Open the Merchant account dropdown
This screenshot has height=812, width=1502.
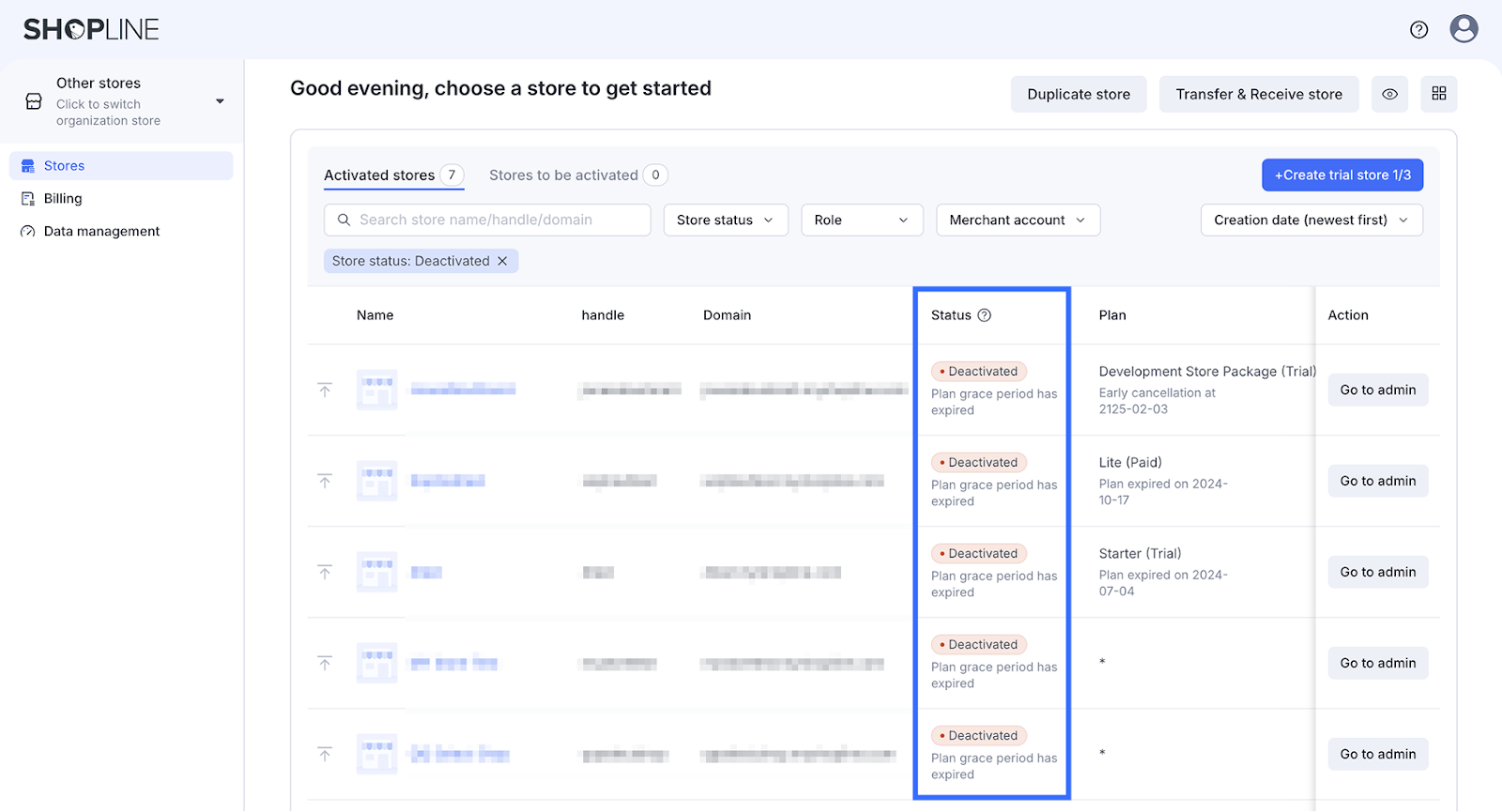(1017, 220)
